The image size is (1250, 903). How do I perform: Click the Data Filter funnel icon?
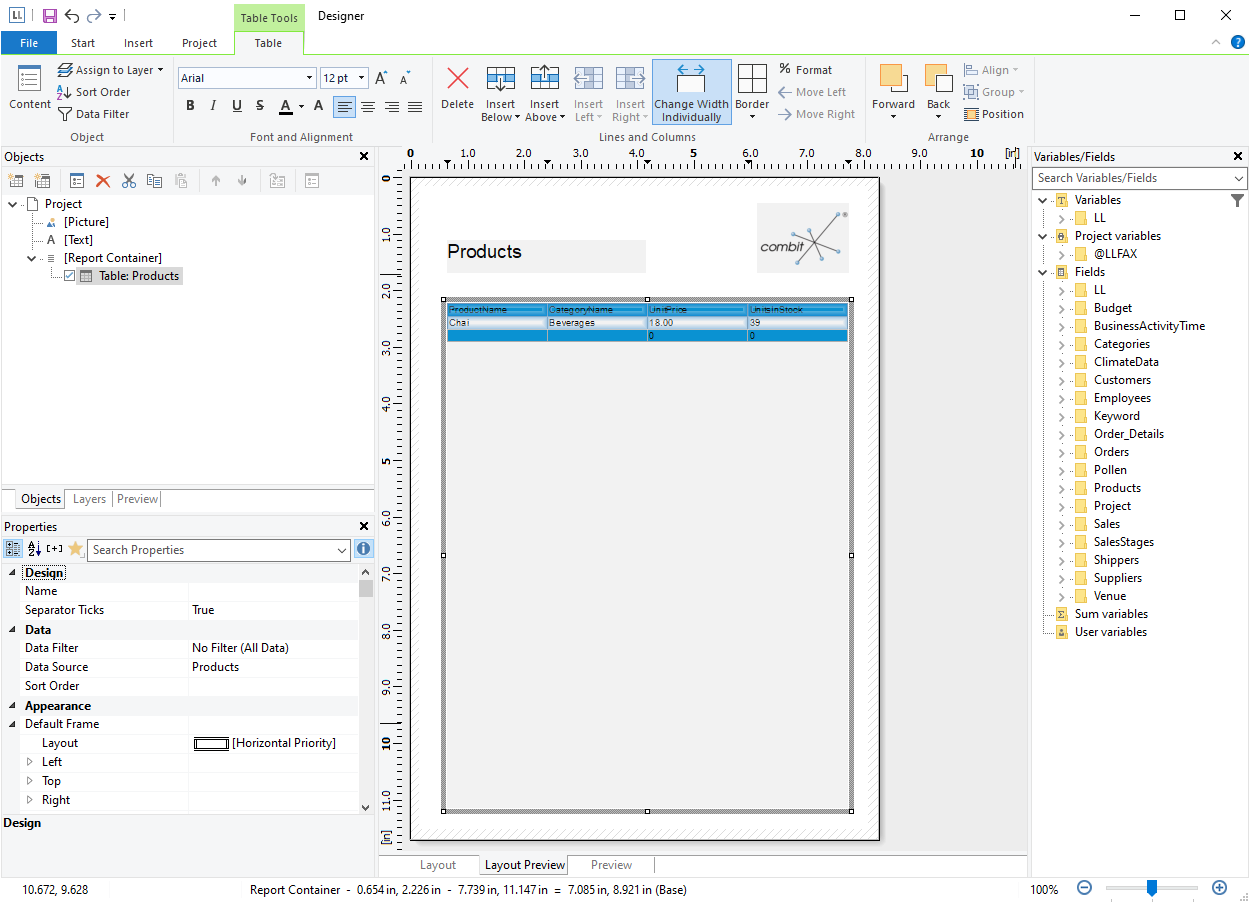click(x=65, y=114)
